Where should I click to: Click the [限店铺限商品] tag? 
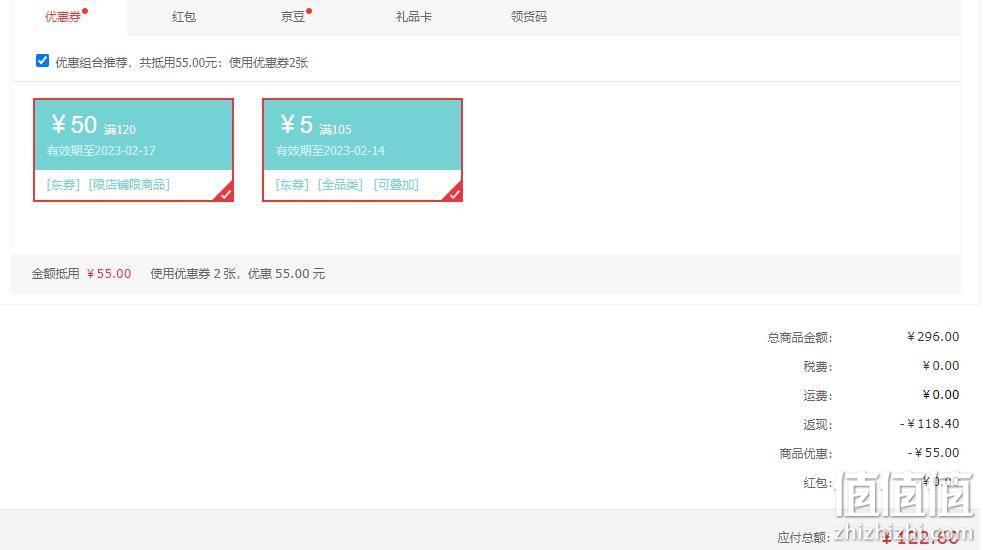[129, 184]
